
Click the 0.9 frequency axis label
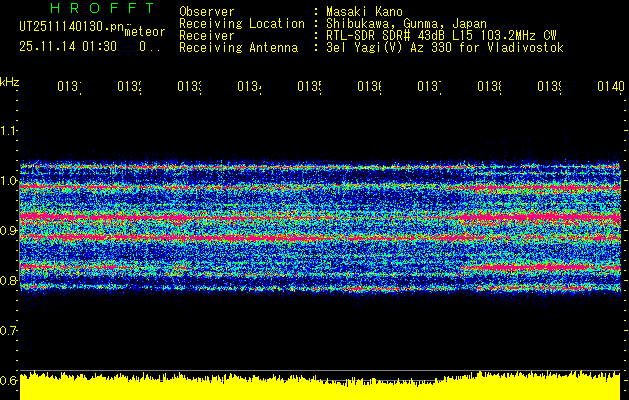[8, 230]
